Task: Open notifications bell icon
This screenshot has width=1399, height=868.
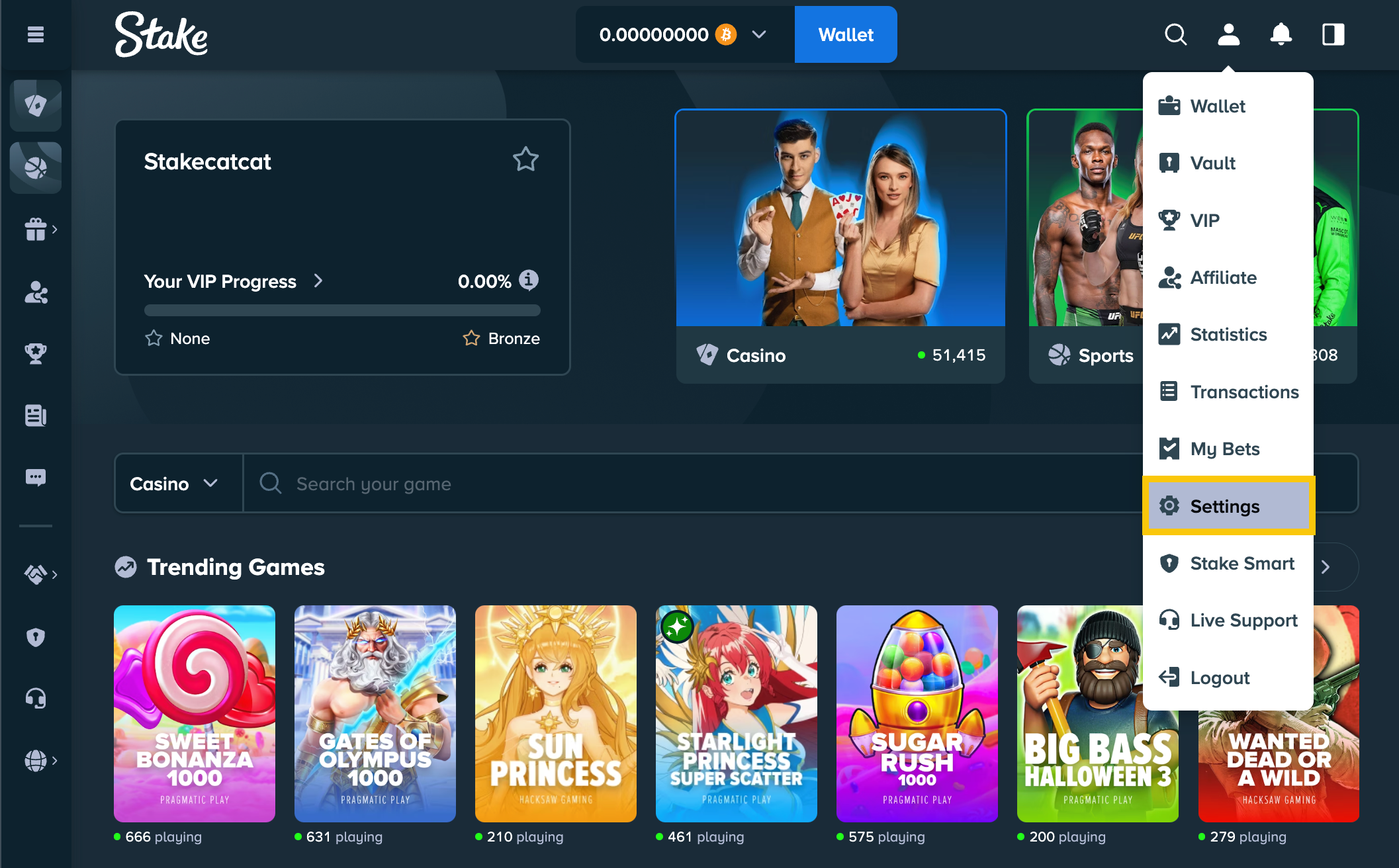Action: (1281, 34)
